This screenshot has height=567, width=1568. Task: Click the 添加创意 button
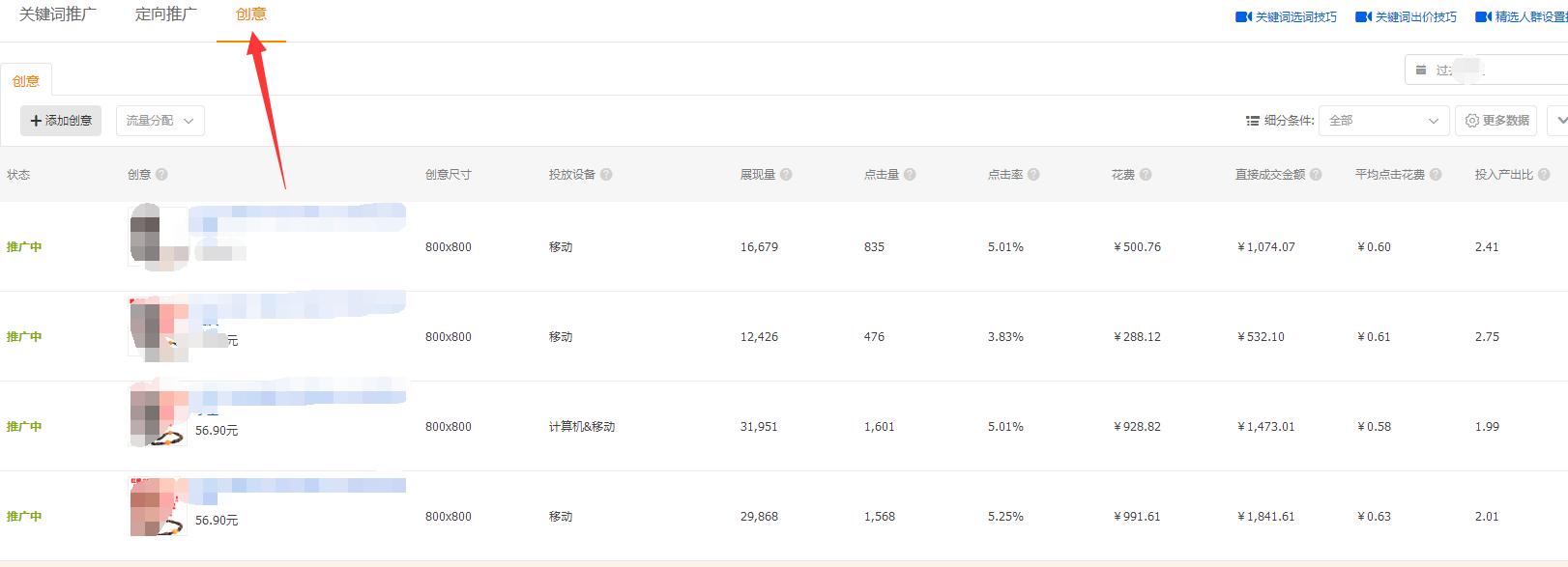(x=60, y=120)
